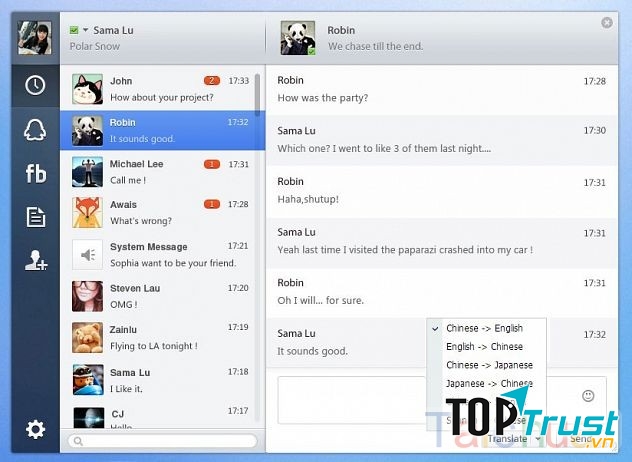Click Steven Lau's avatar picture
This screenshot has height=462, width=632.
tap(87, 296)
